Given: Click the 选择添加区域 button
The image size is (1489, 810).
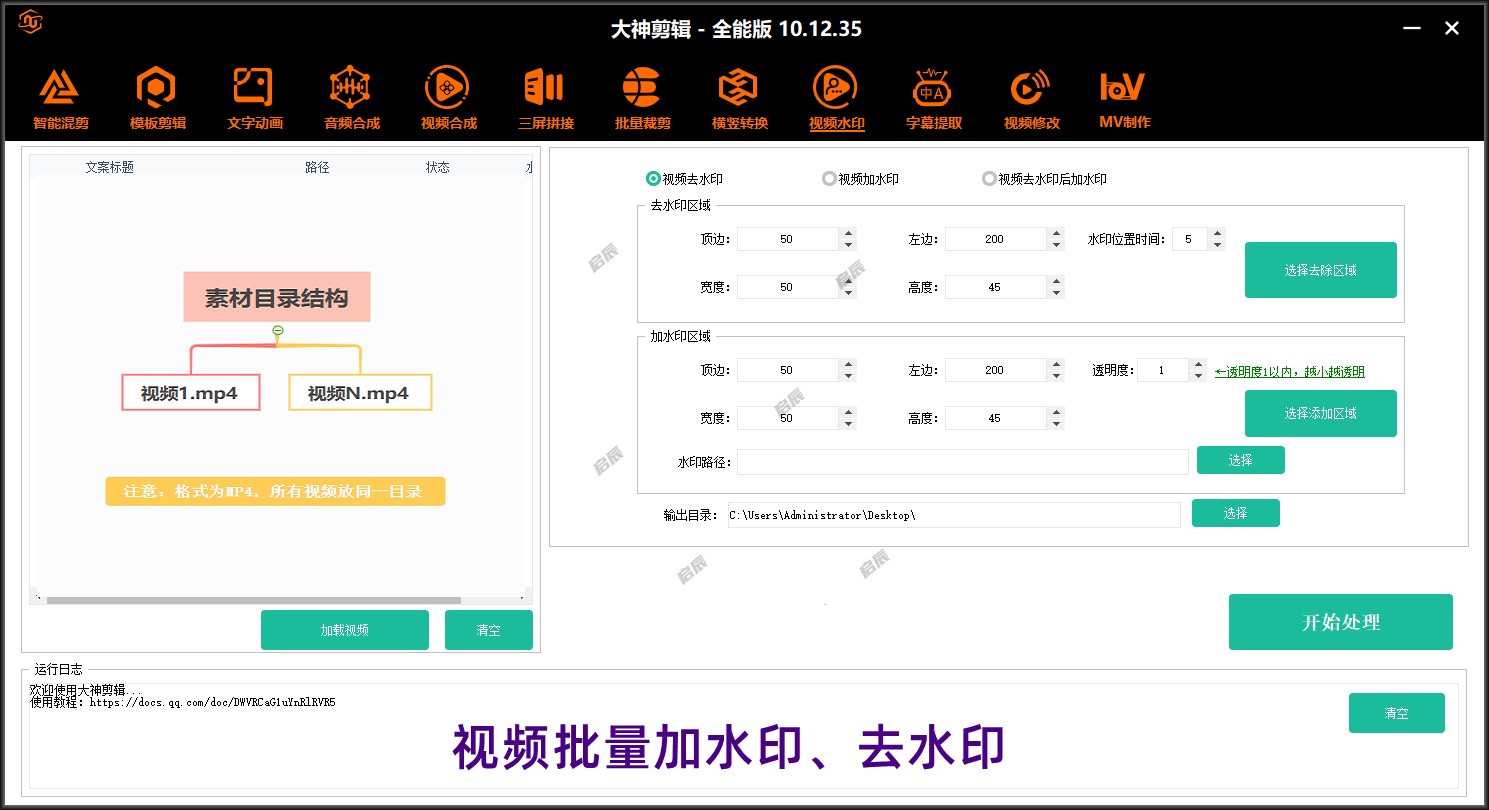Looking at the screenshot, I should tap(1320, 413).
